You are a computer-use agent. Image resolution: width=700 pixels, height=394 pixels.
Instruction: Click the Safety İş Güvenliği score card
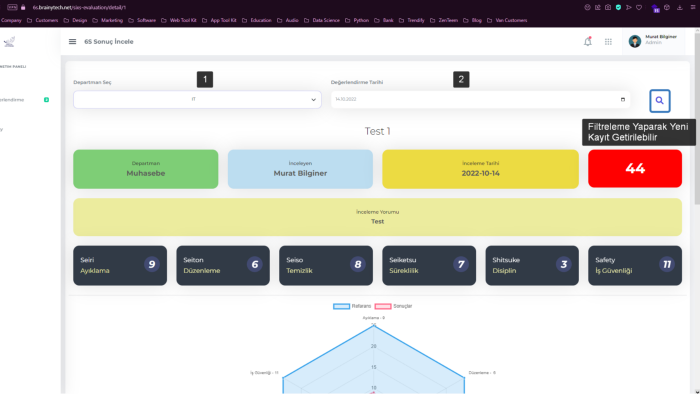tap(635, 265)
